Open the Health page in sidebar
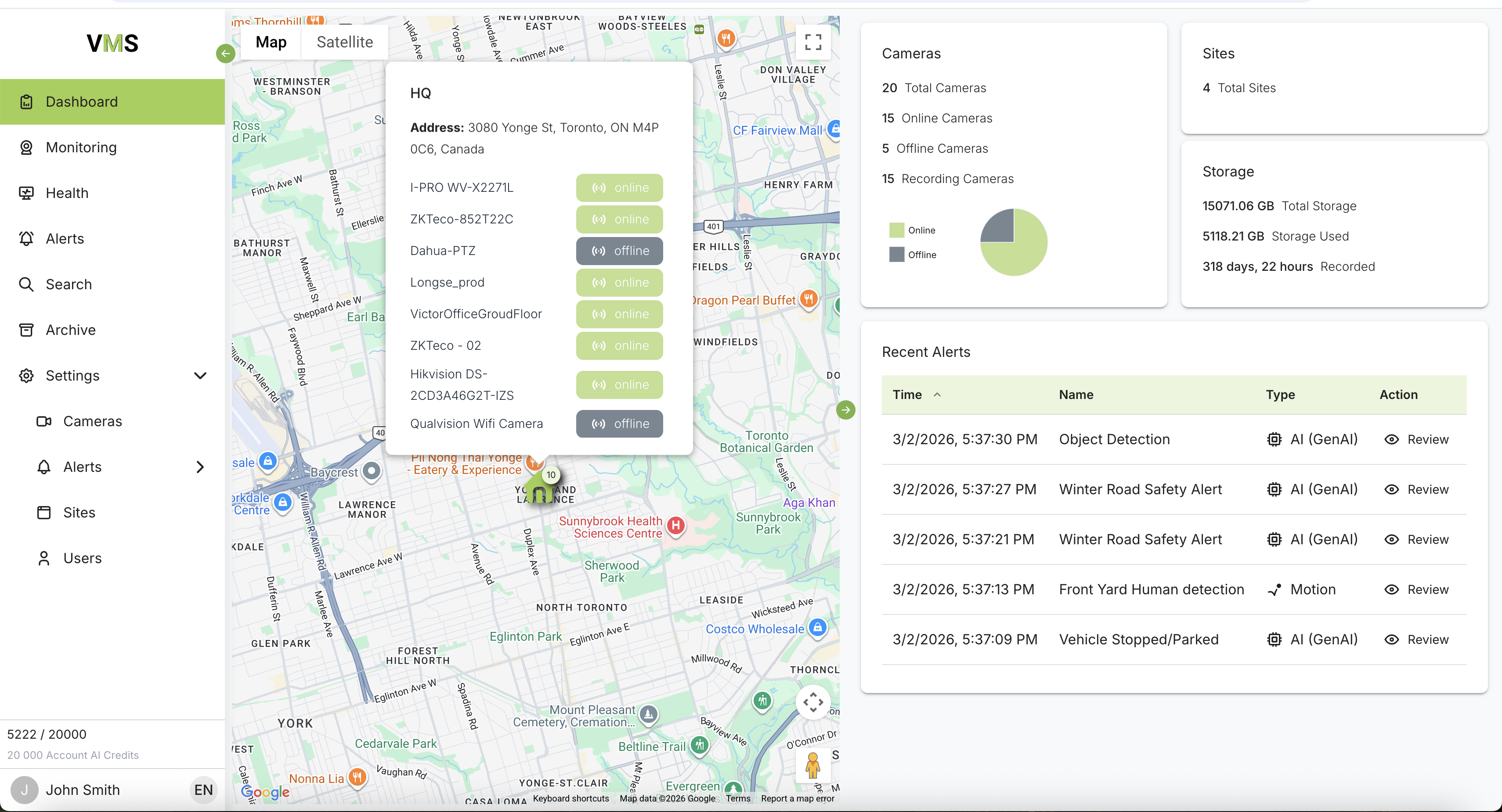The height and width of the screenshot is (812, 1502). tap(67, 193)
